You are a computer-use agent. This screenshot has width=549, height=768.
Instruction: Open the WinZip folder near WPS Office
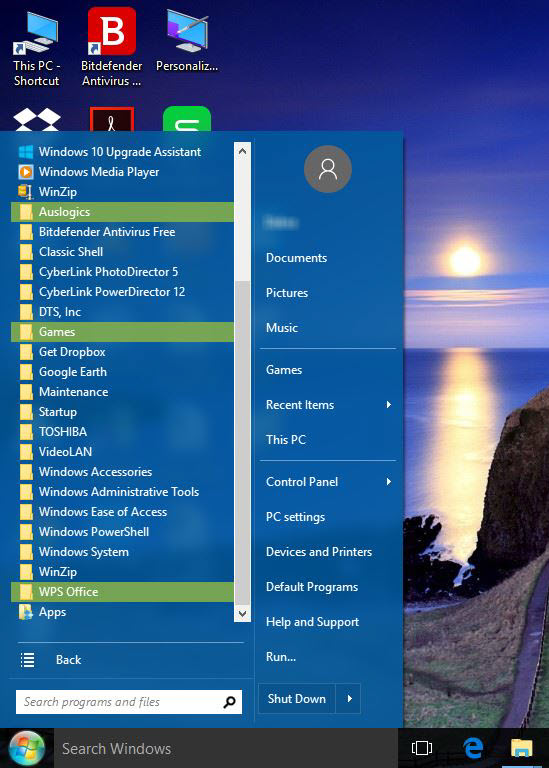click(122, 572)
